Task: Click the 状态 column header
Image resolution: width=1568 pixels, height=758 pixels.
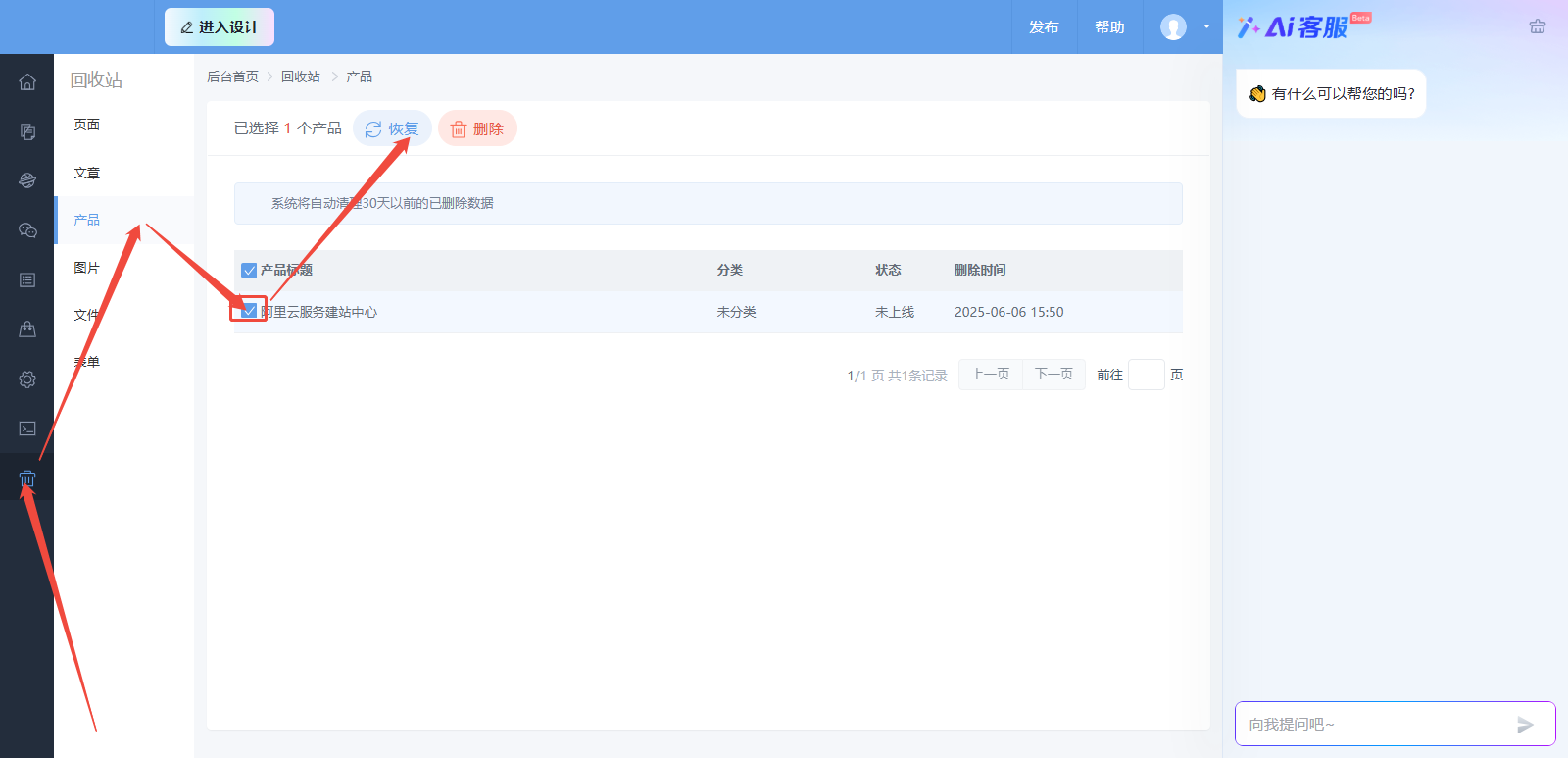Action: [x=888, y=270]
